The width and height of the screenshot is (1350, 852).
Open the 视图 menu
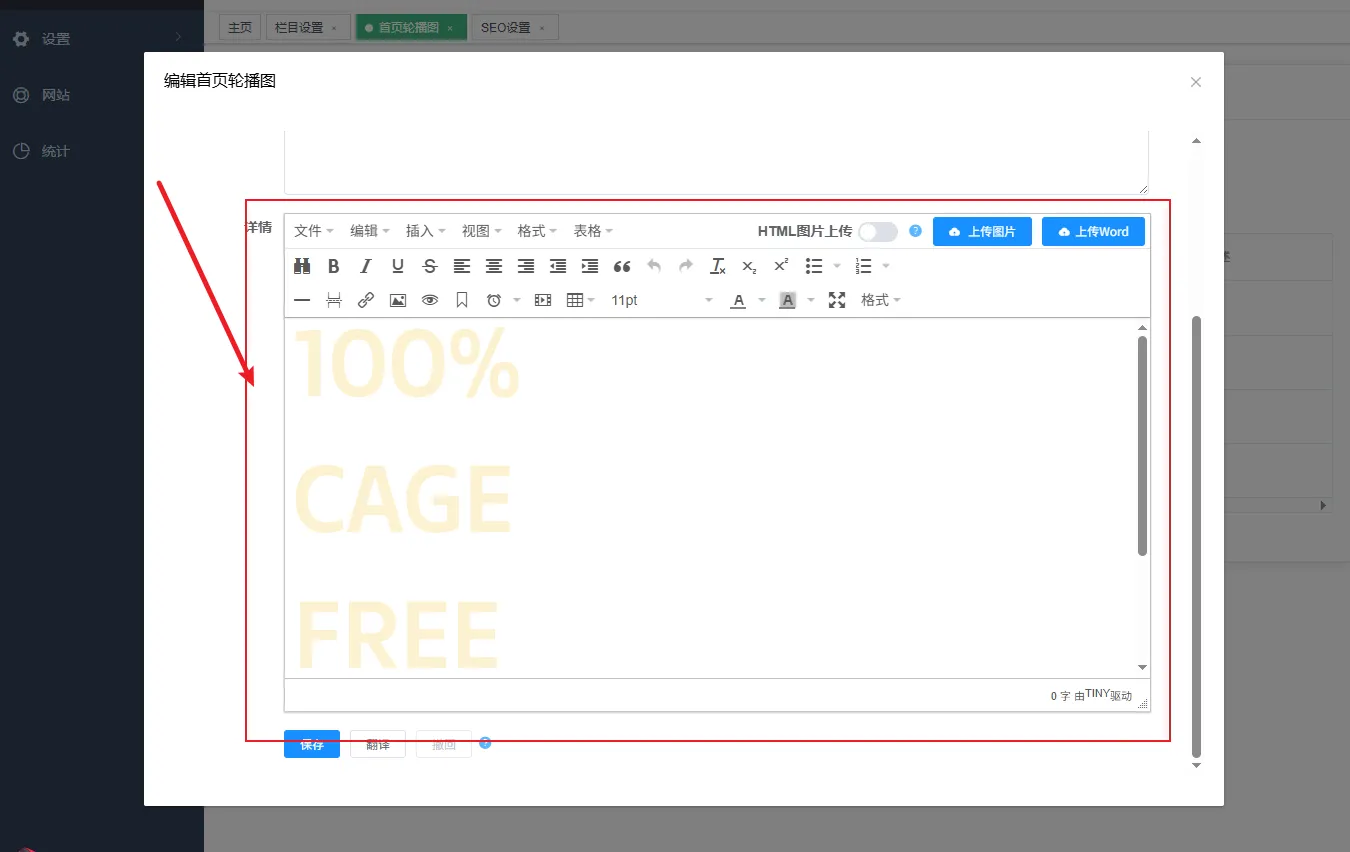[482, 231]
